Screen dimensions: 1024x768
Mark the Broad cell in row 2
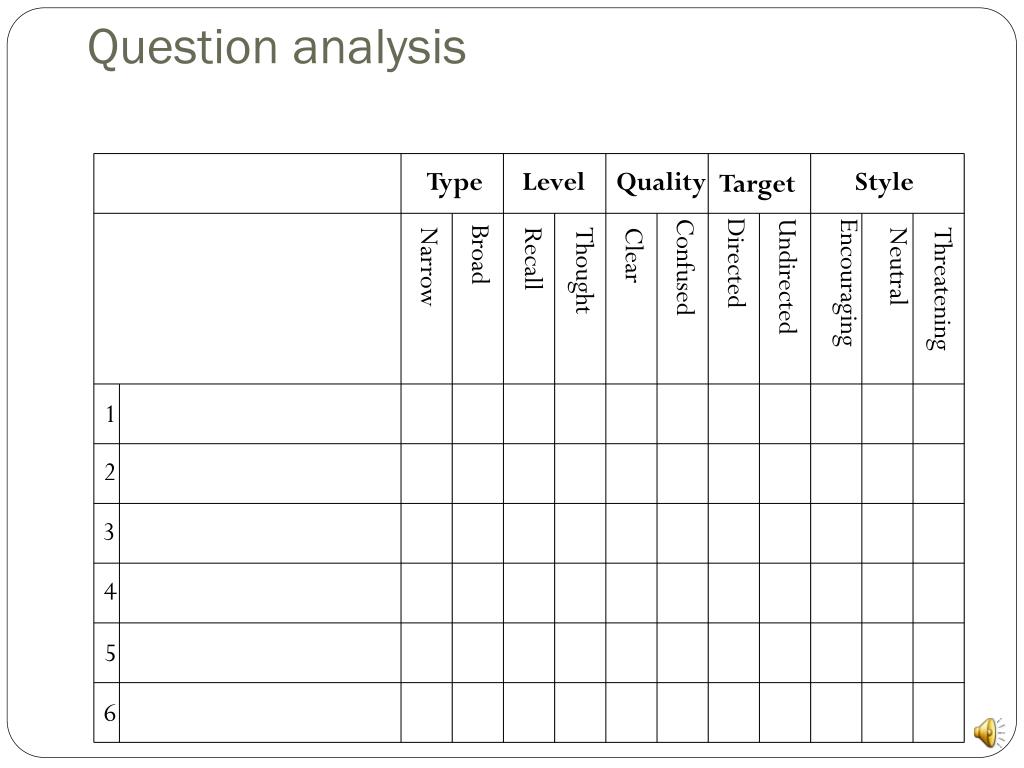[478, 473]
